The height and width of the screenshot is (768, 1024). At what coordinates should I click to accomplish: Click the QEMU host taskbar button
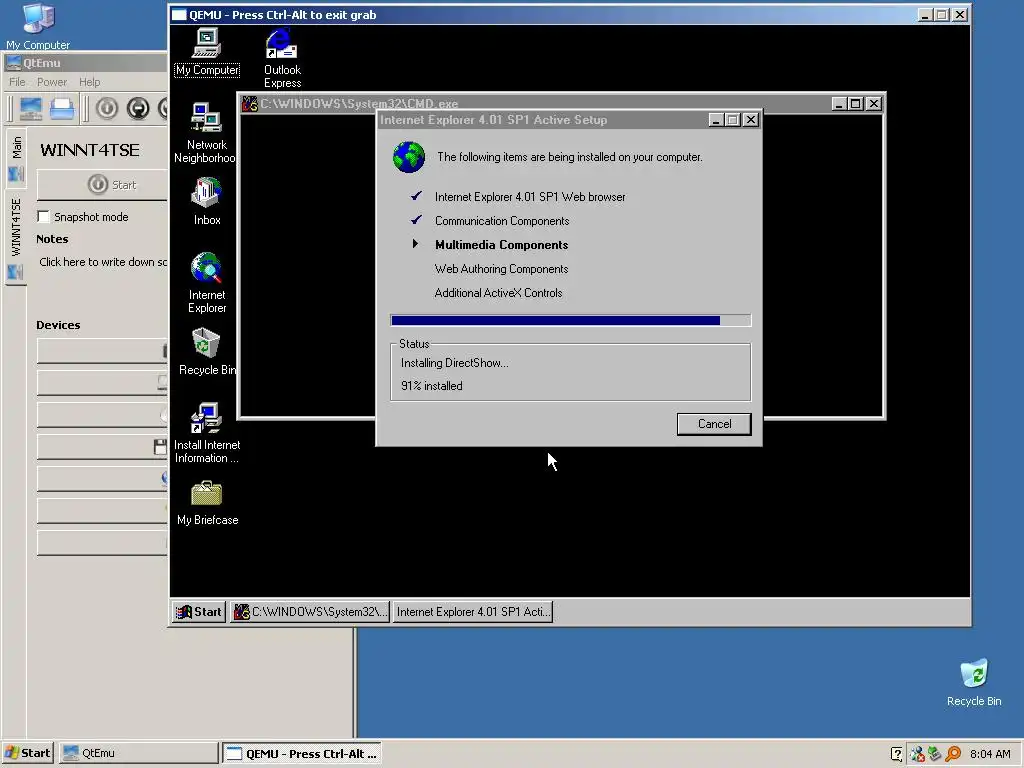[x=302, y=753]
